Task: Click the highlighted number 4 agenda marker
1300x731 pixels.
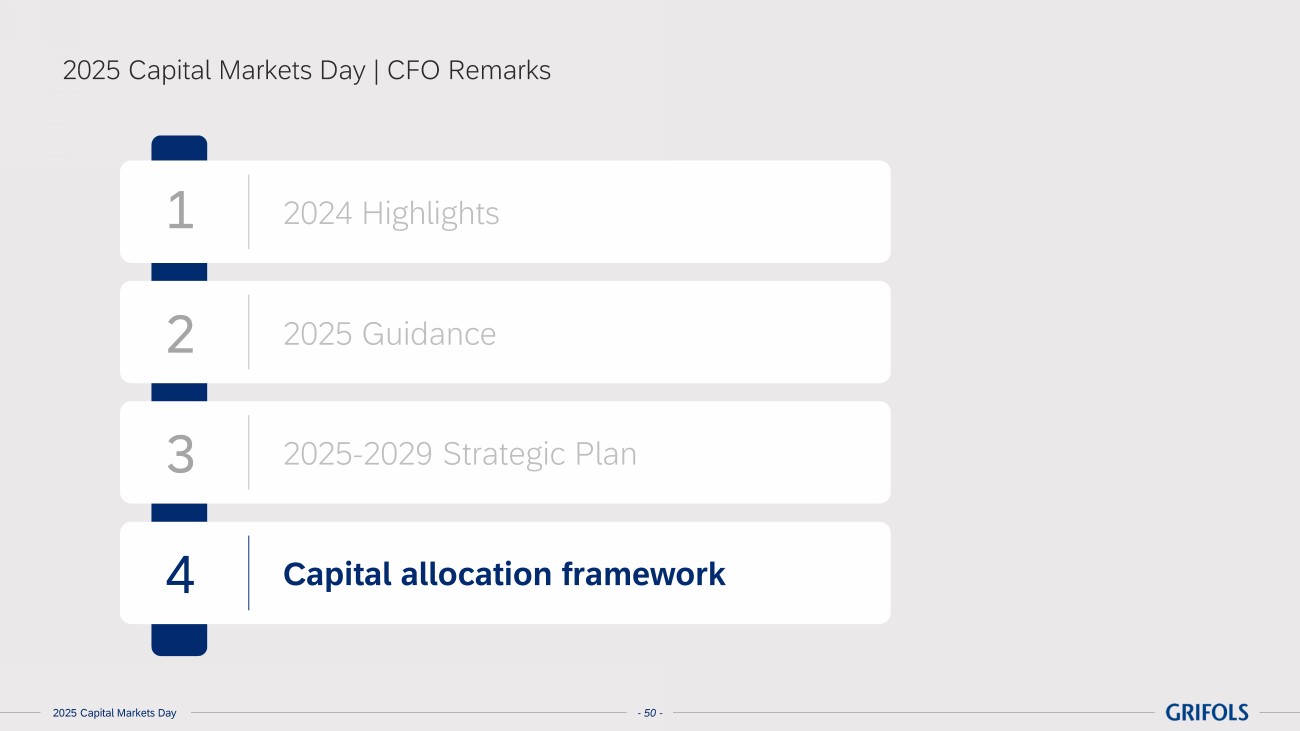Action: pos(180,575)
